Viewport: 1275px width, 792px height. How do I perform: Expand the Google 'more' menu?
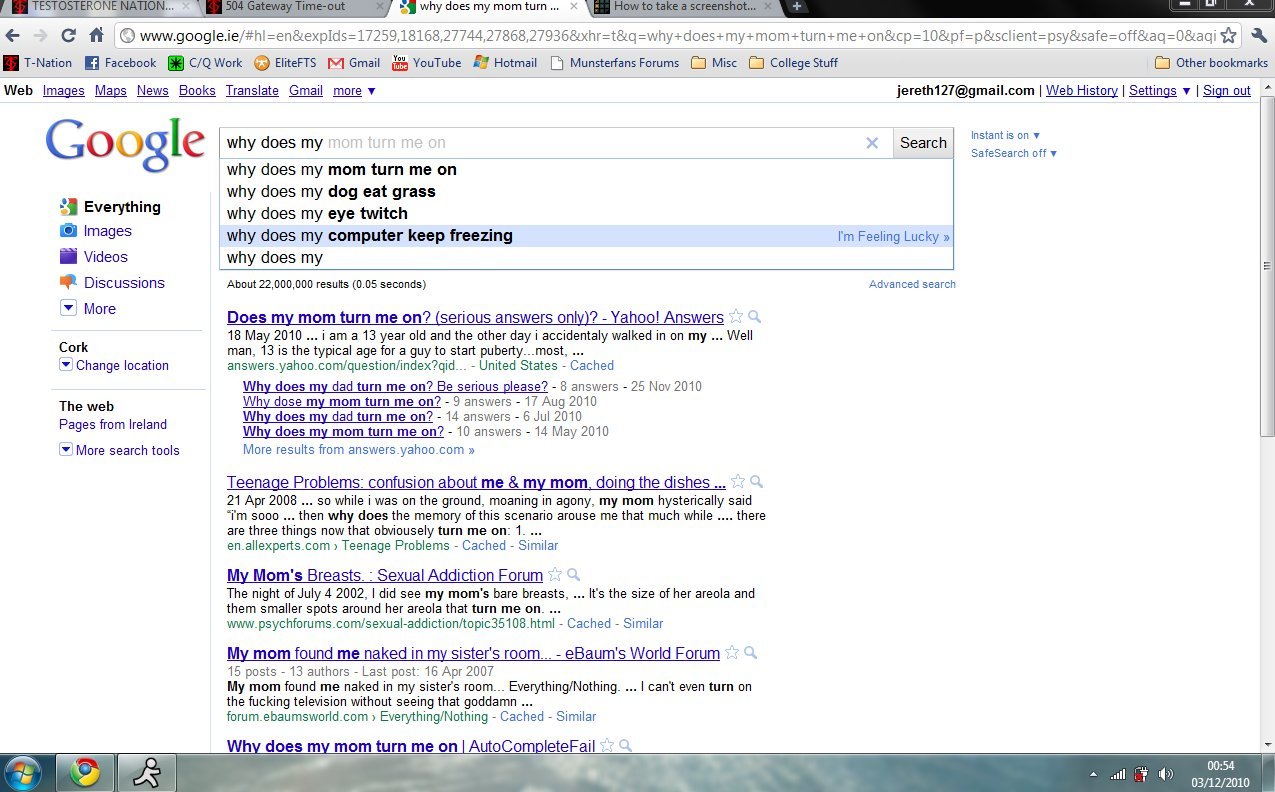coord(354,90)
